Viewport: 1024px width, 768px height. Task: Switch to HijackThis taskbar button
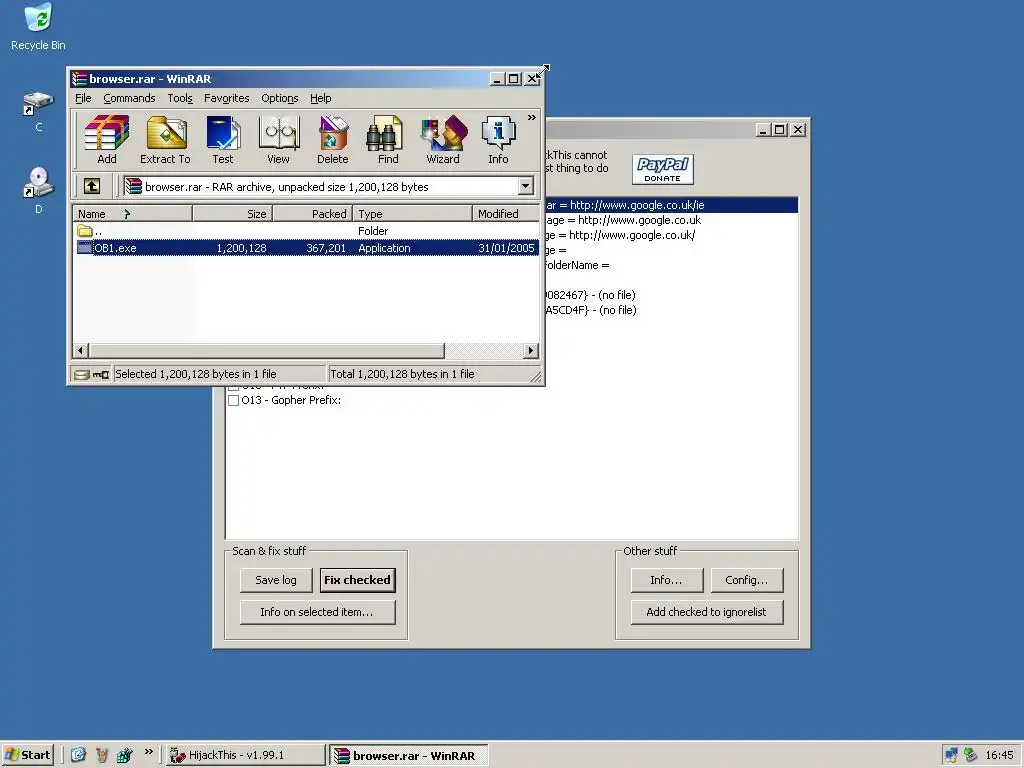(x=245, y=755)
